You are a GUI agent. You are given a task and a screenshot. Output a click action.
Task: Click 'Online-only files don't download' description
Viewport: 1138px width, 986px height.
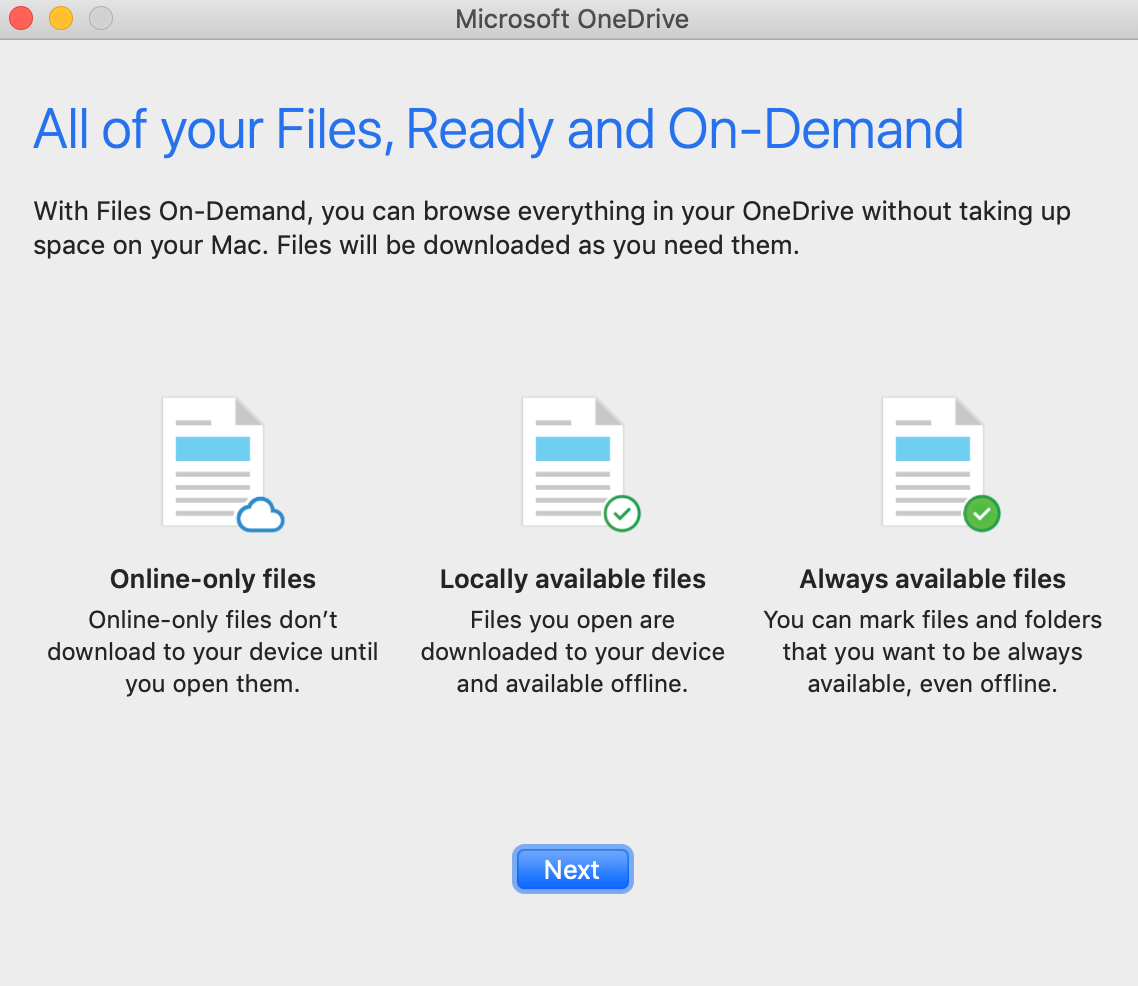[213, 652]
